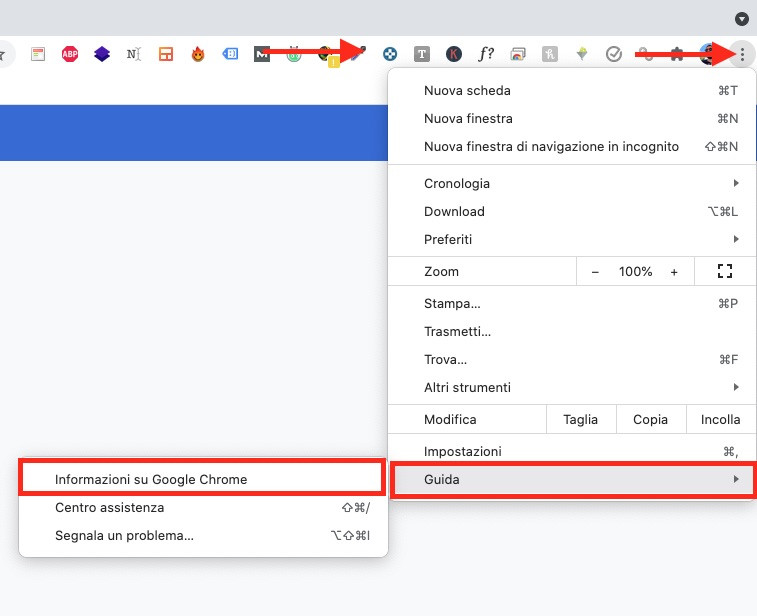Viewport: 757px width, 616px height.
Task: Click the news page extension icon
Action: [38, 54]
